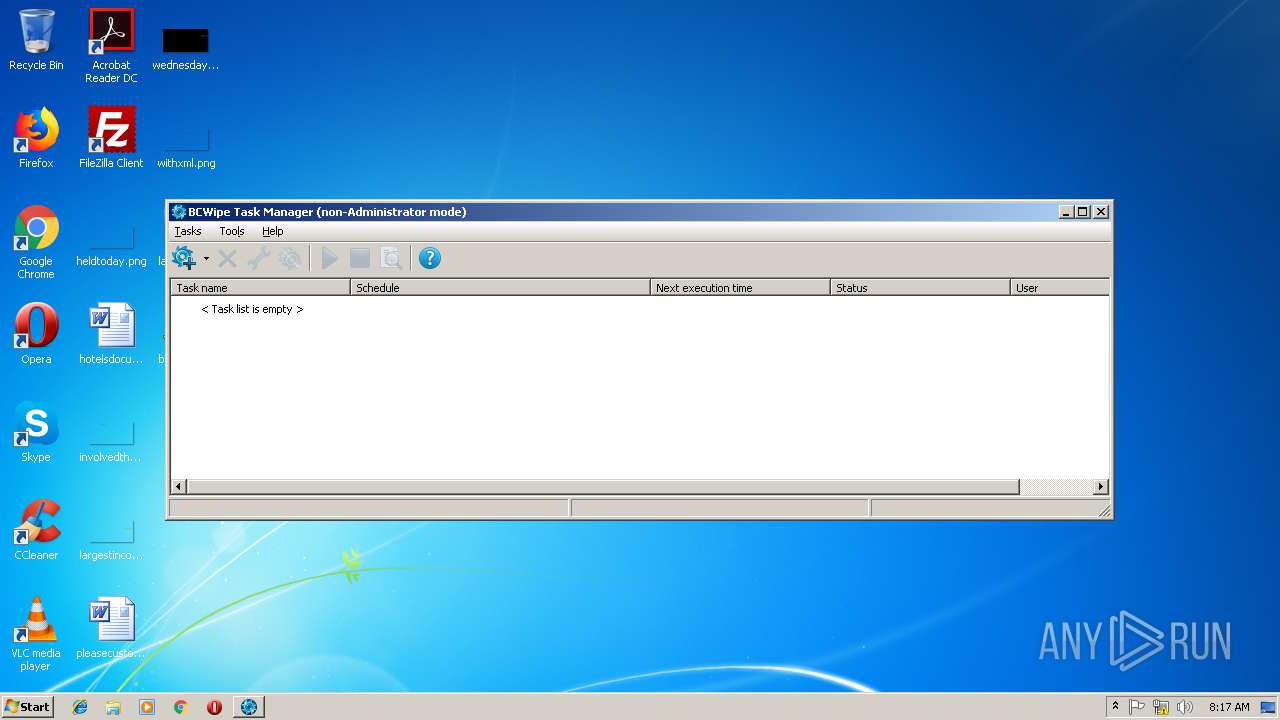
Task: Open the Tasks menu
Action: pyautogui.click(x=188, y=231)
